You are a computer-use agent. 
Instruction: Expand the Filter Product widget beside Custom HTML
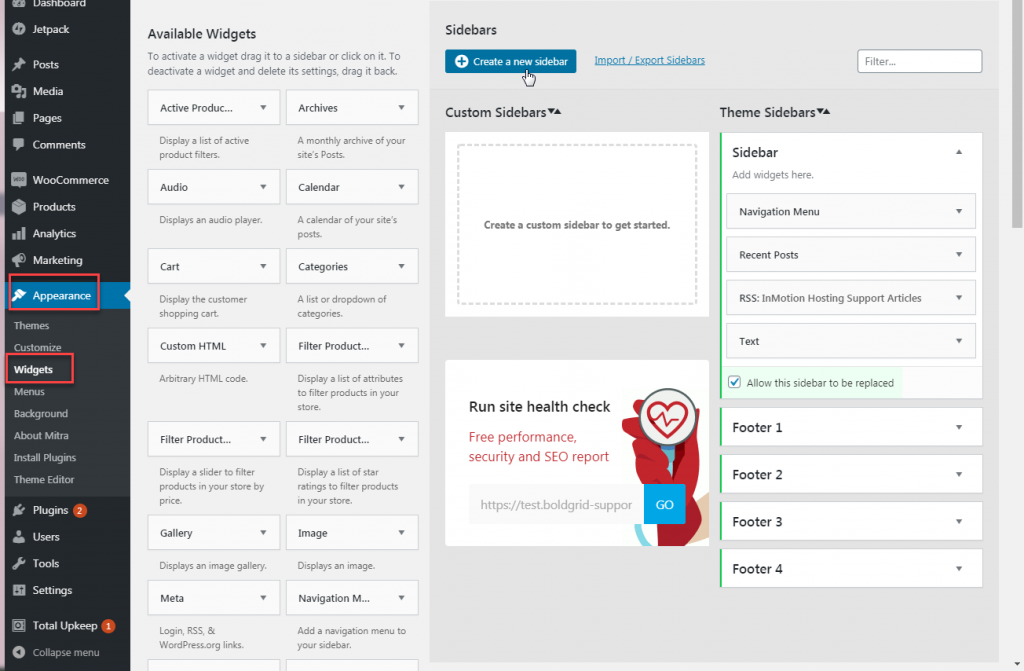[402, 346]
